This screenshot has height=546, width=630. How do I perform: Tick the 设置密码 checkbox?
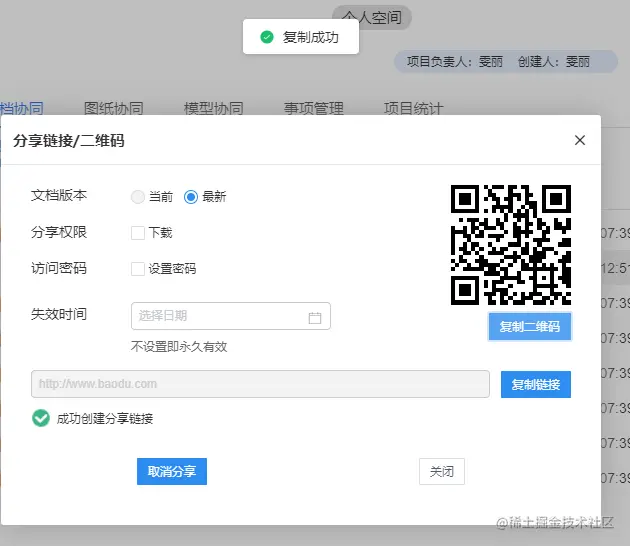(x=138, y=269)
